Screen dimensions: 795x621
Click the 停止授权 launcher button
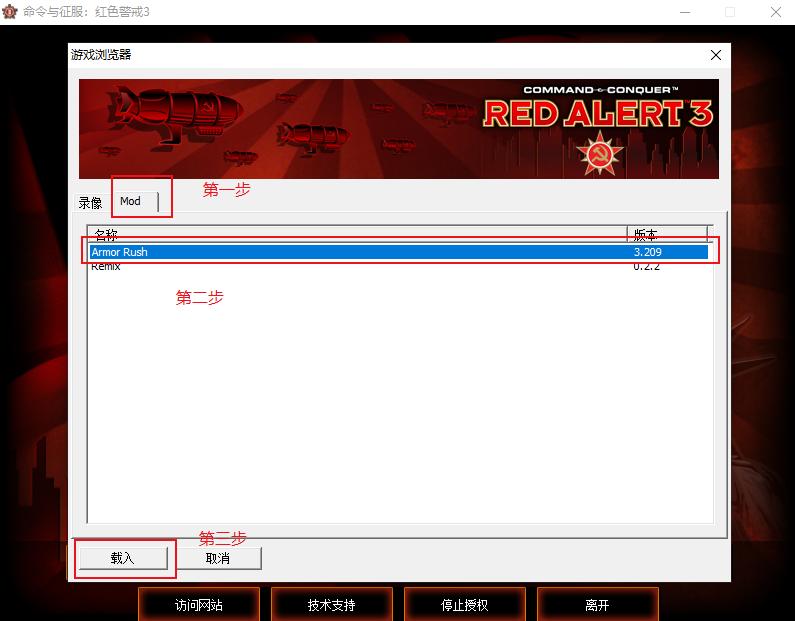(464, 605)
